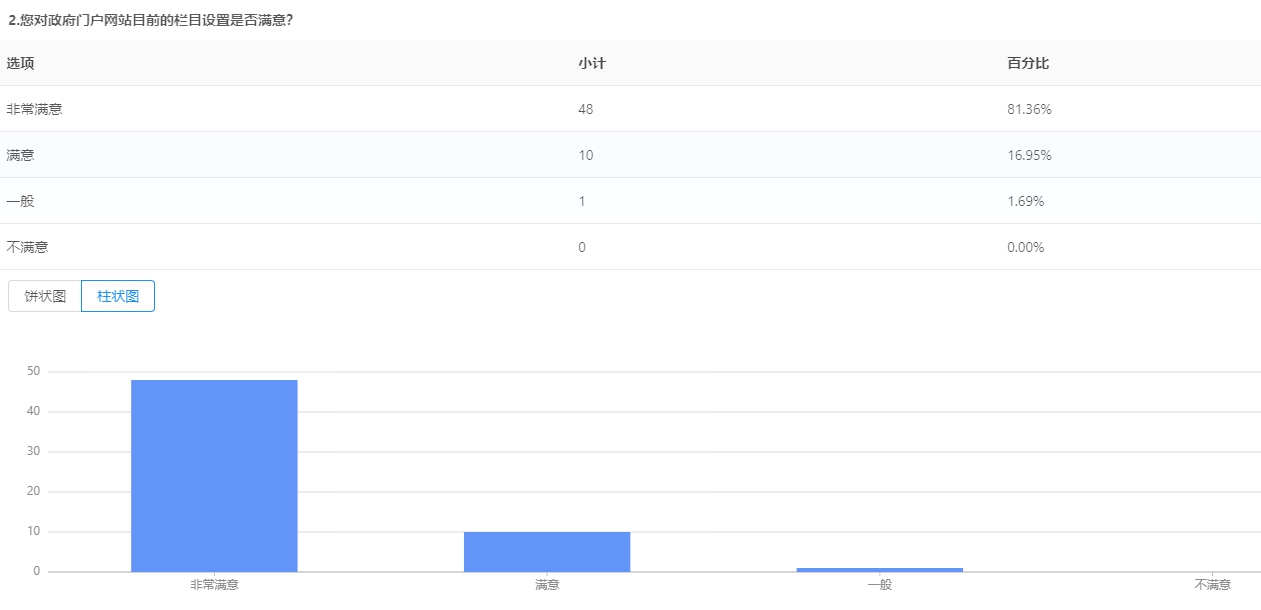
Task: Click the 满意 bar in the chart
Action: 547,551
